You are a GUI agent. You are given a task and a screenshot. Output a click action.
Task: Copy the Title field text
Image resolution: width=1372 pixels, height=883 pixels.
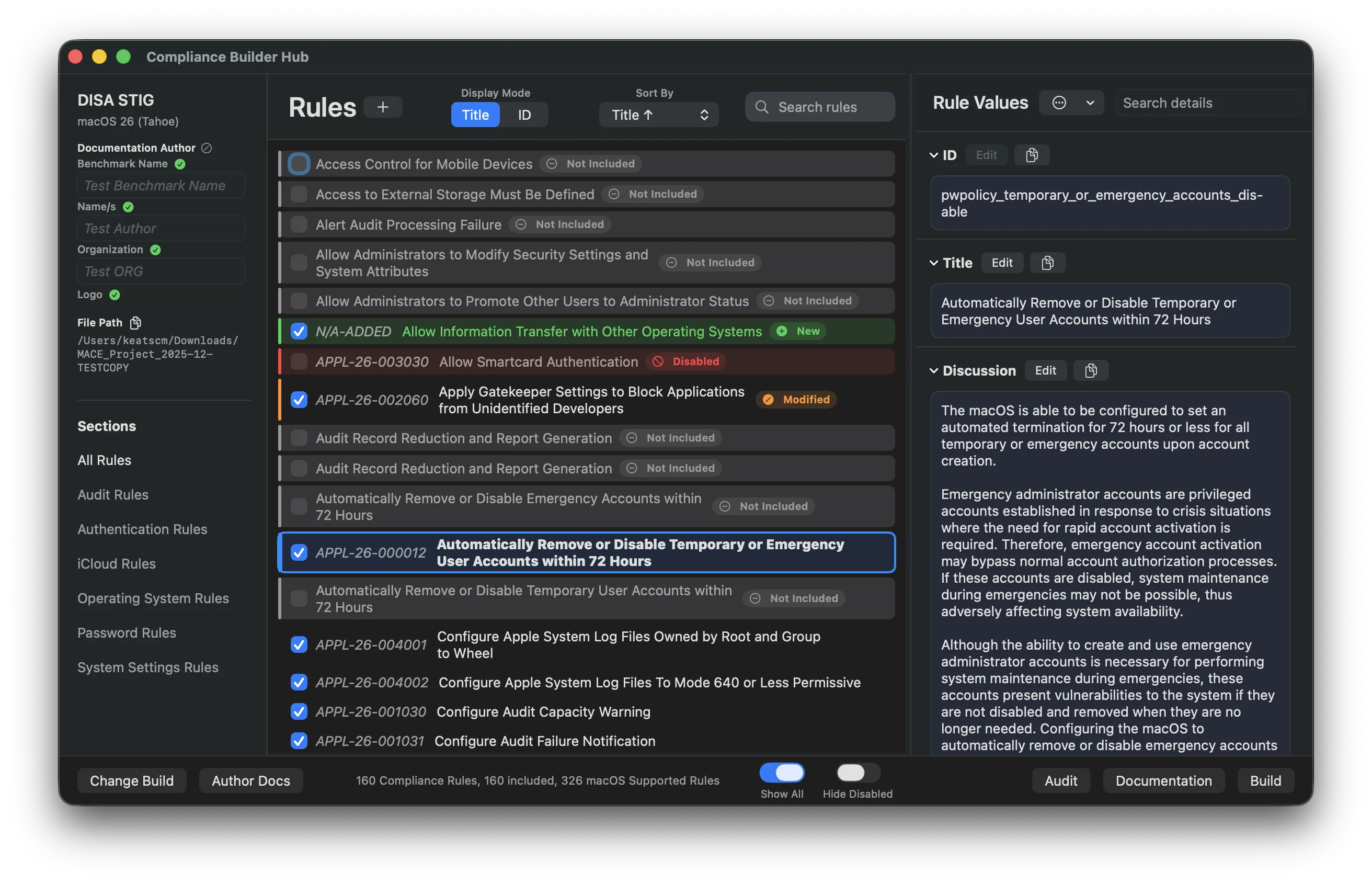click(1048, 263)
